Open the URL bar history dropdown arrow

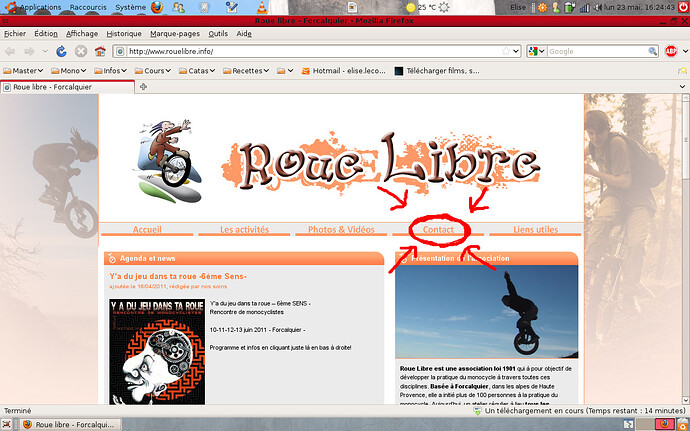516,51
